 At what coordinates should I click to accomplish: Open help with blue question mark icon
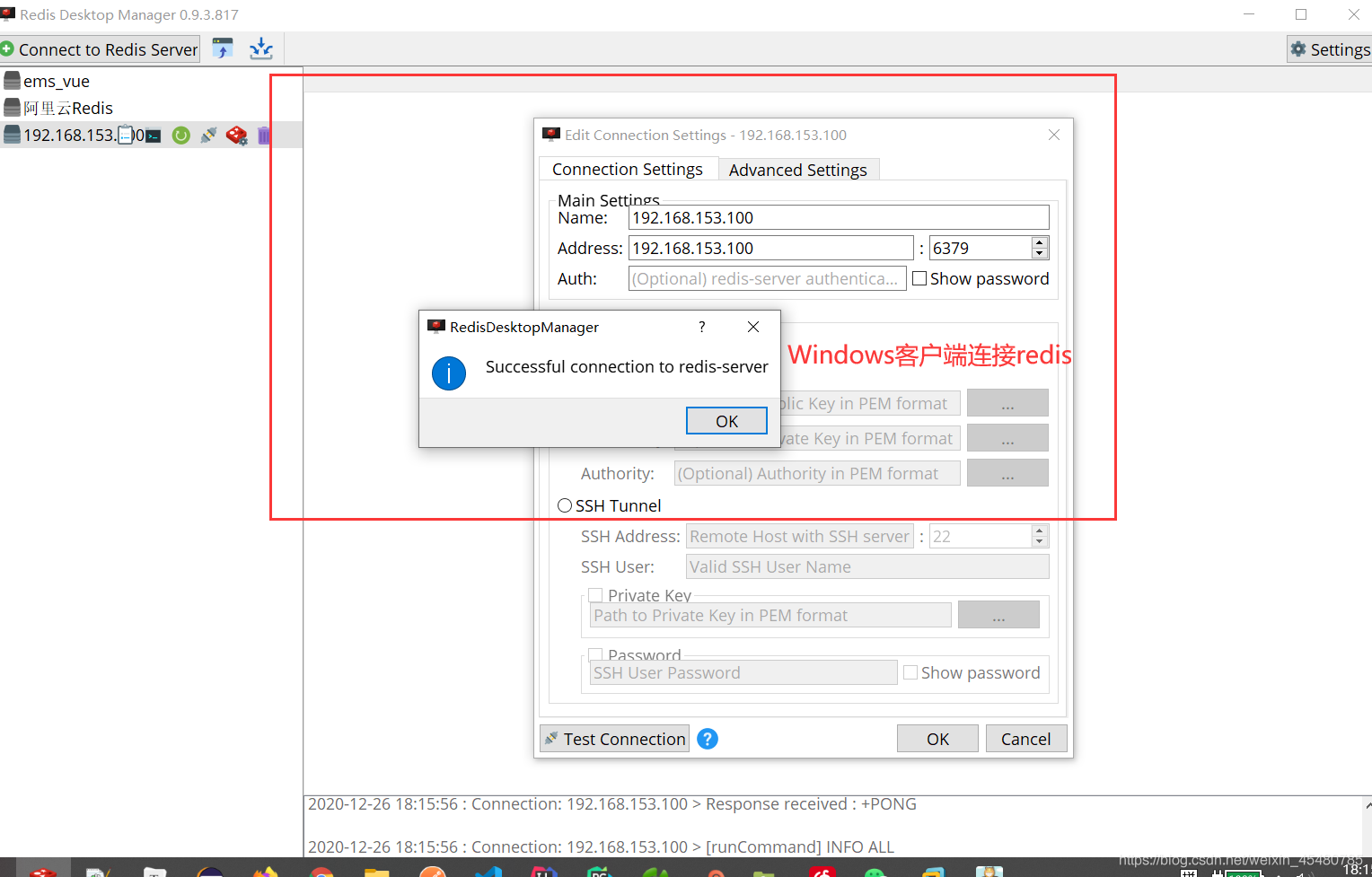click(708, 739)
